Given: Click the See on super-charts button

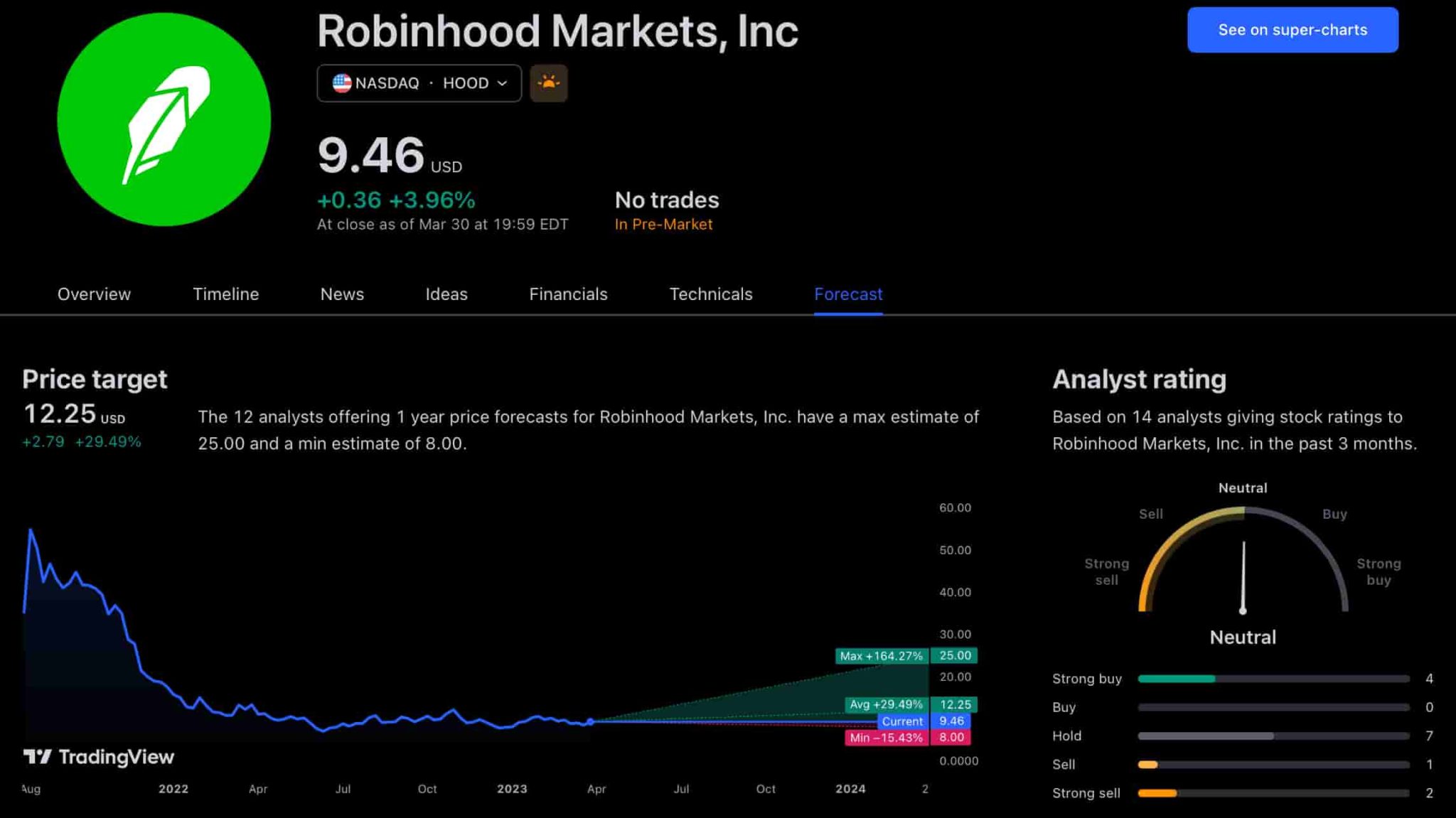Looking at the screenshot, I should pos(1292,30).
